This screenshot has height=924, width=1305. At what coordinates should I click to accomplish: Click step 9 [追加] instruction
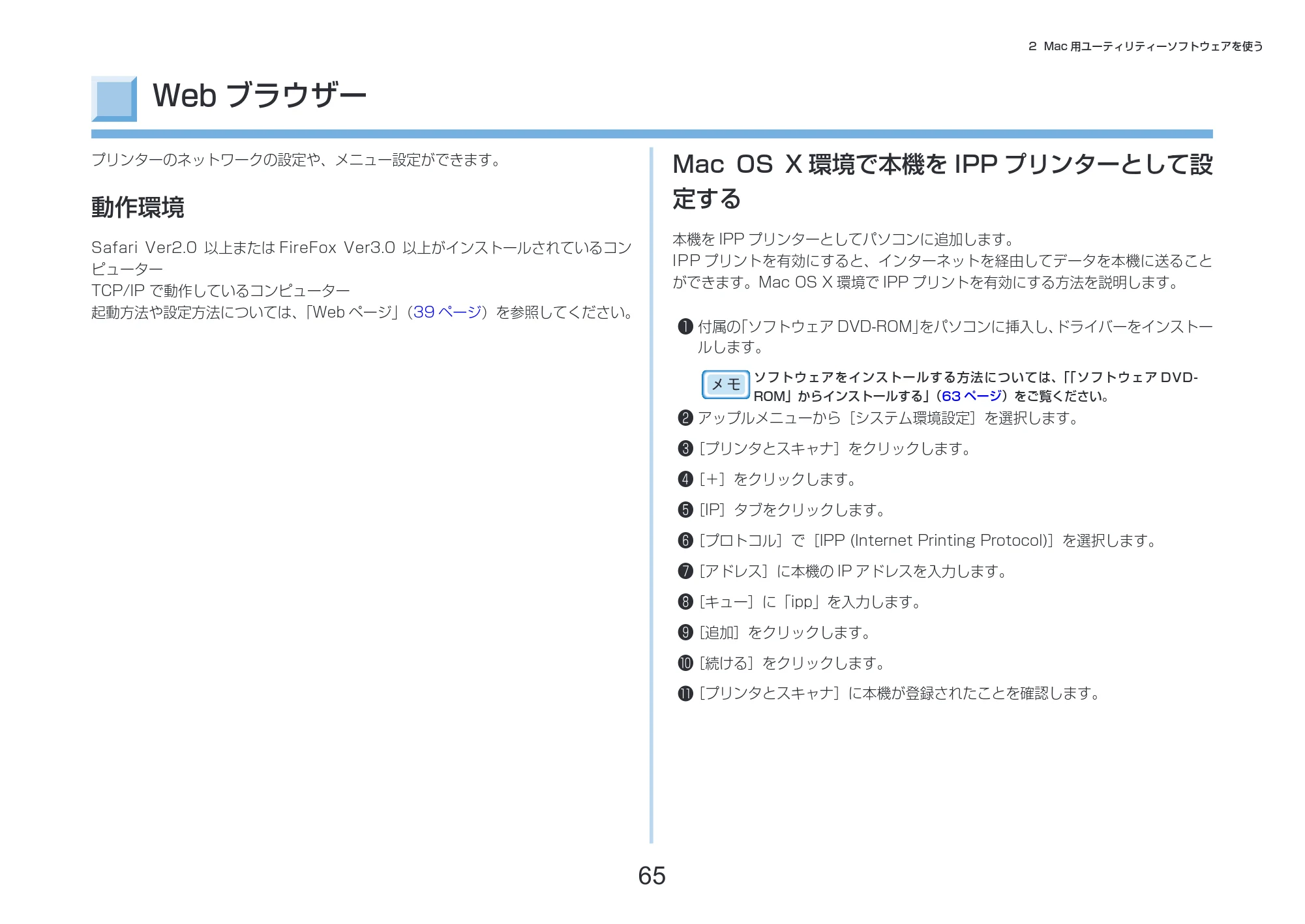[785, 633]
